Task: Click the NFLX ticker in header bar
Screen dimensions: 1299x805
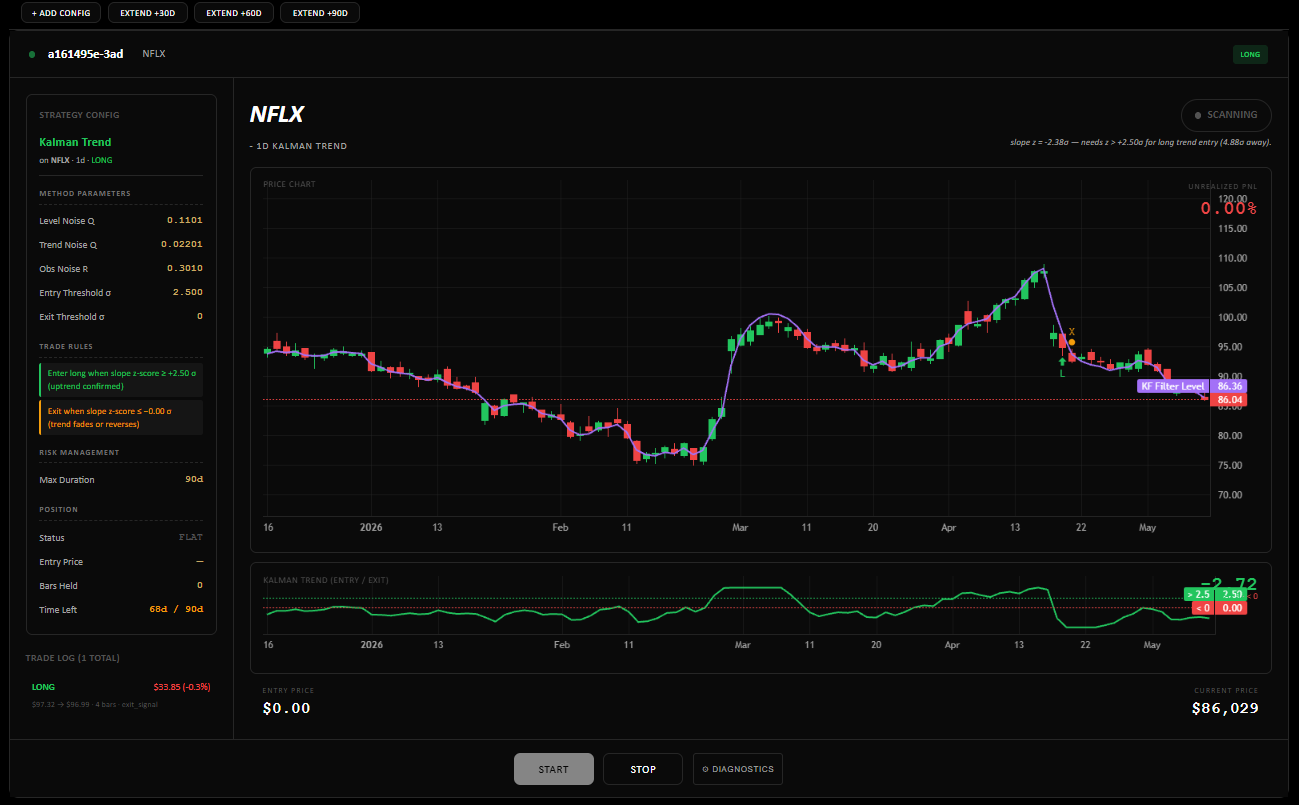Action: [154, 54]
